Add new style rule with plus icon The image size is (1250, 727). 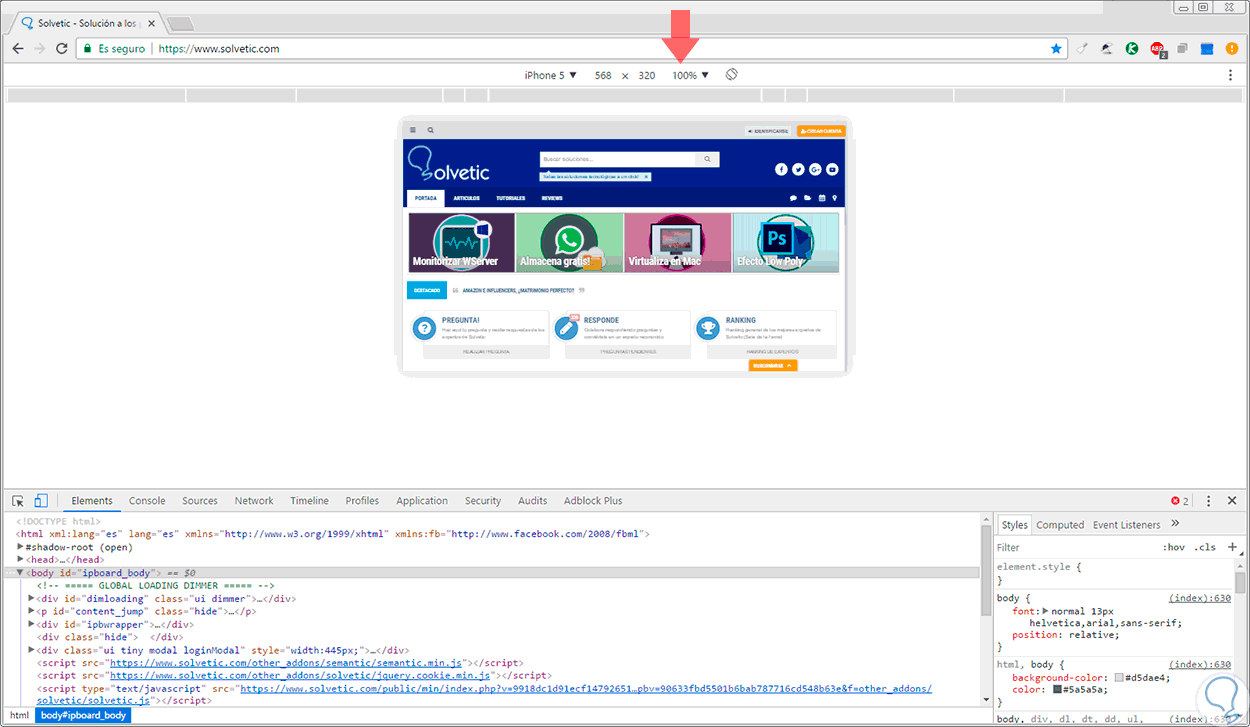pyautogui.click(x=1232, y=547)
